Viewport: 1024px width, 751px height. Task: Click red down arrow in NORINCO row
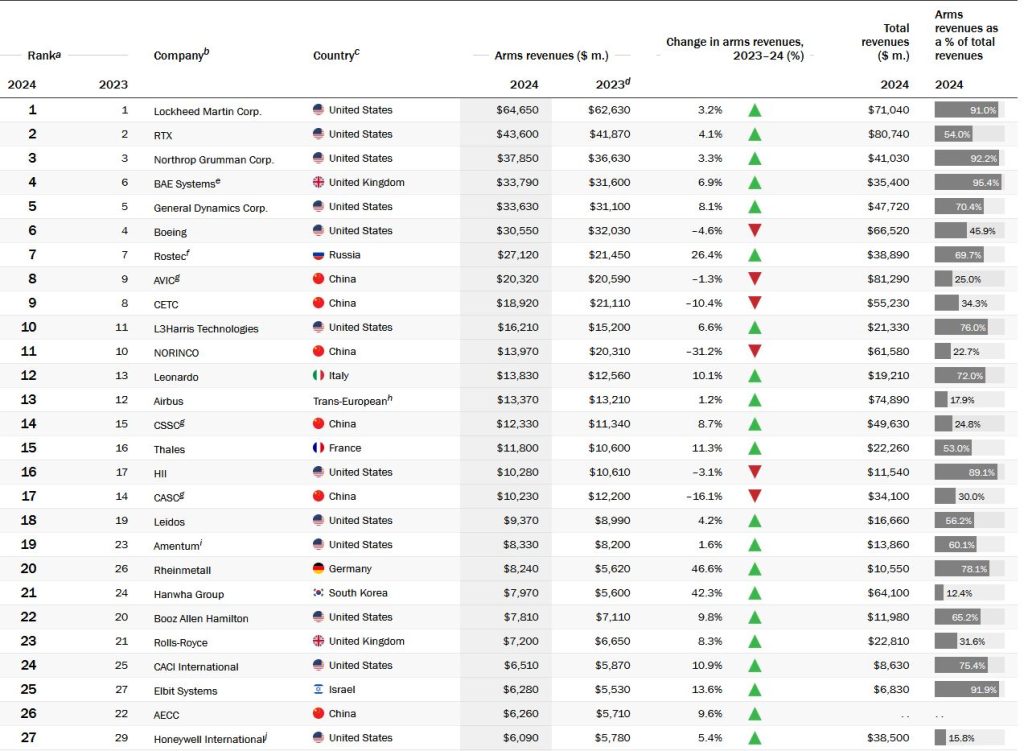(x=755, y=351)
